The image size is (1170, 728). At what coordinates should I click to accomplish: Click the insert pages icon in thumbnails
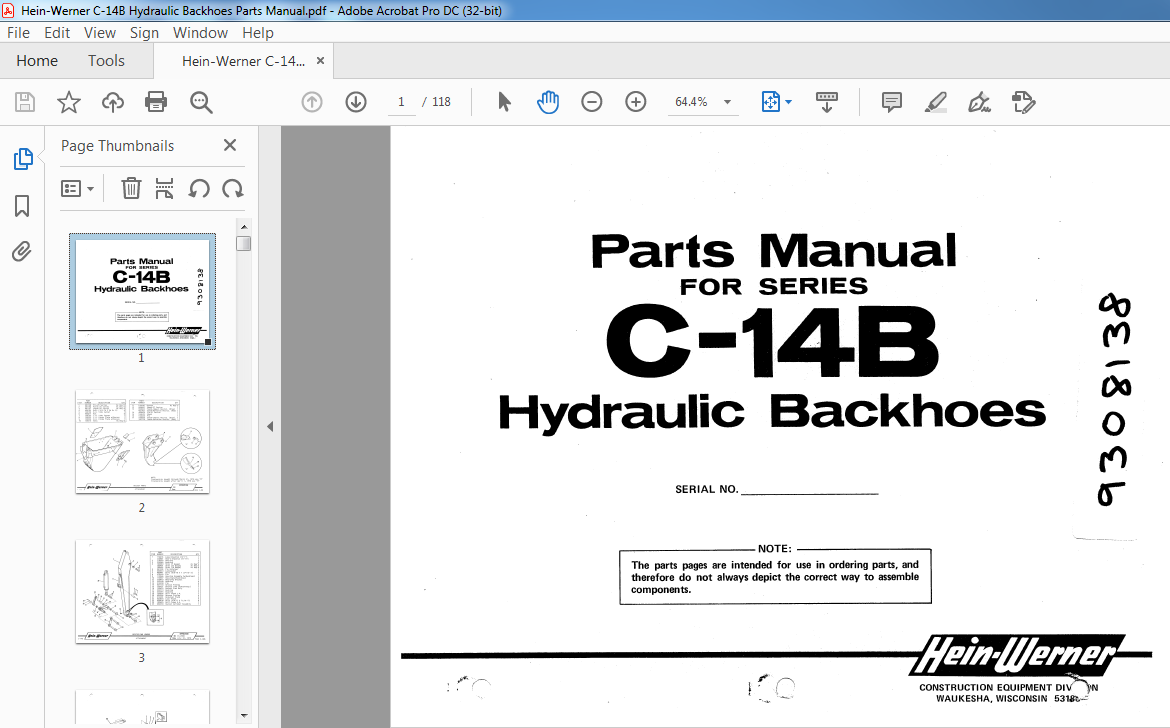click(164, 189)
